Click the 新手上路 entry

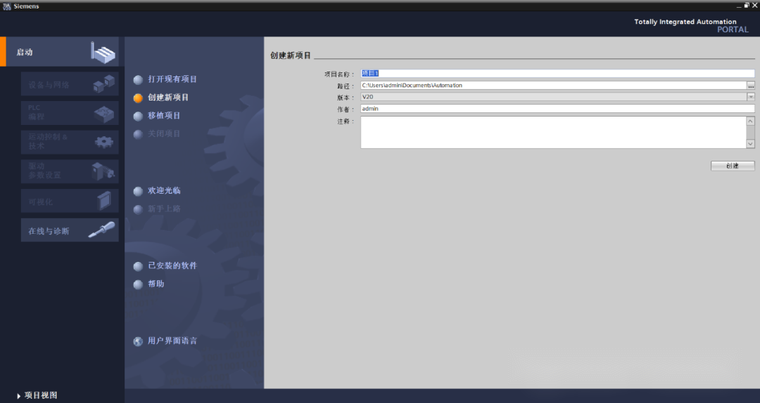[164, 209]
